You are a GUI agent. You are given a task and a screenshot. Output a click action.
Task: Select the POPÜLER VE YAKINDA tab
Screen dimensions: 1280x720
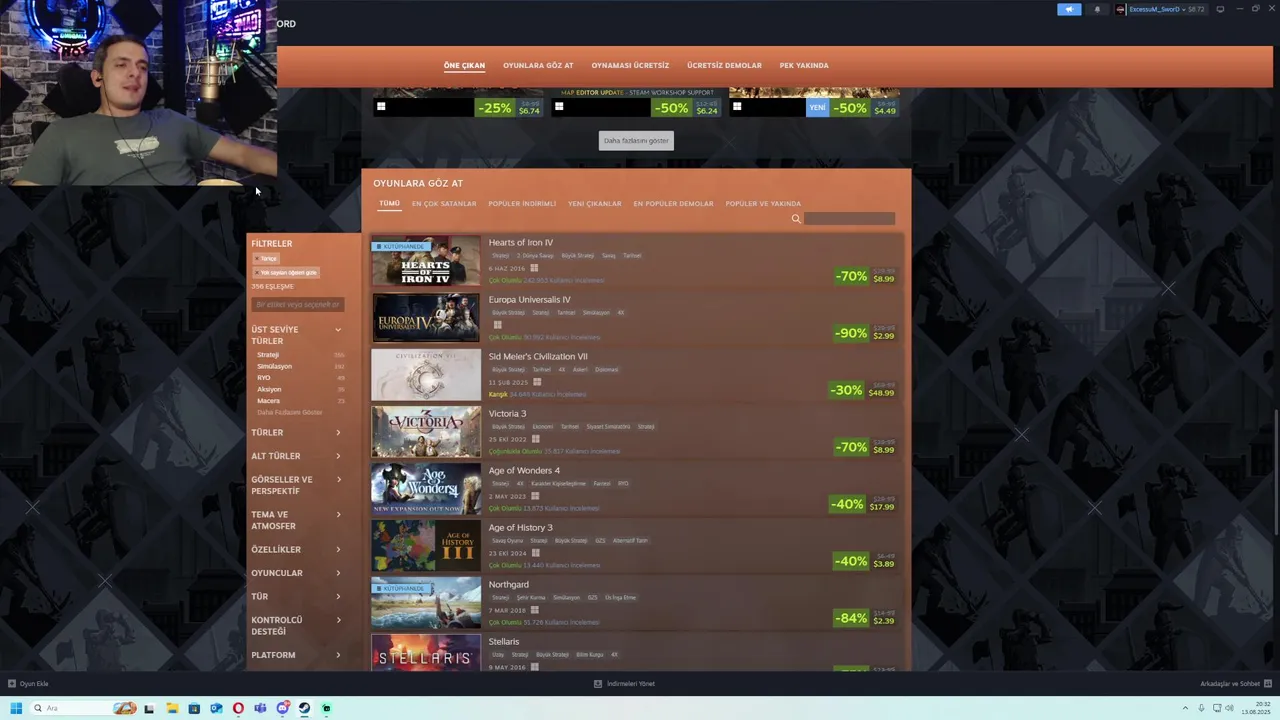click(763, 203)
